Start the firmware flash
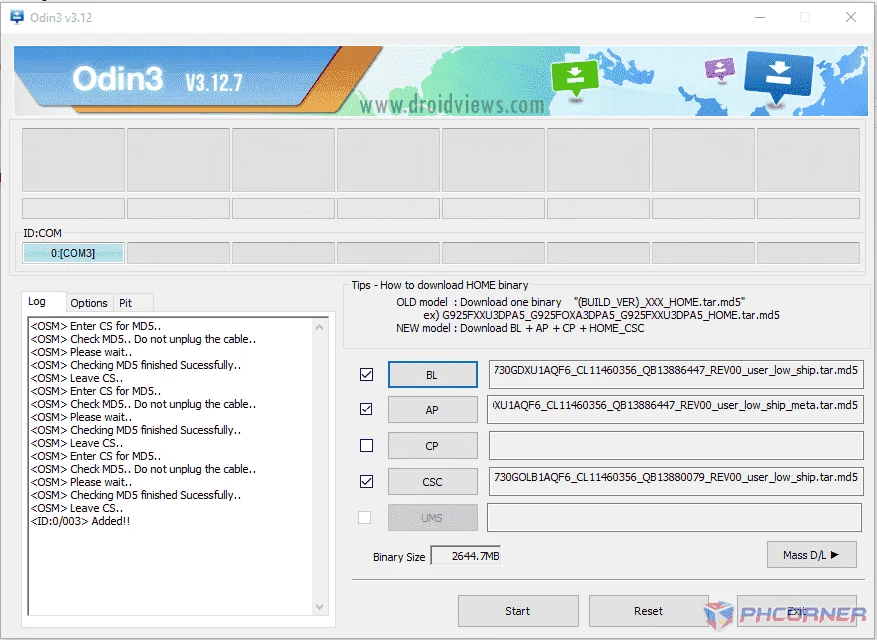The height and width of the screenshot is (640, 877). coord(518,611)
